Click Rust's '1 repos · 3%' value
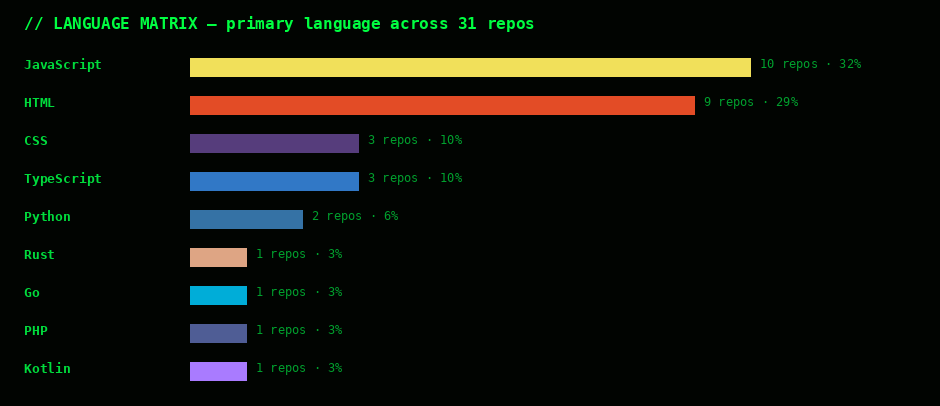940x406 pixels. point(299,254)
